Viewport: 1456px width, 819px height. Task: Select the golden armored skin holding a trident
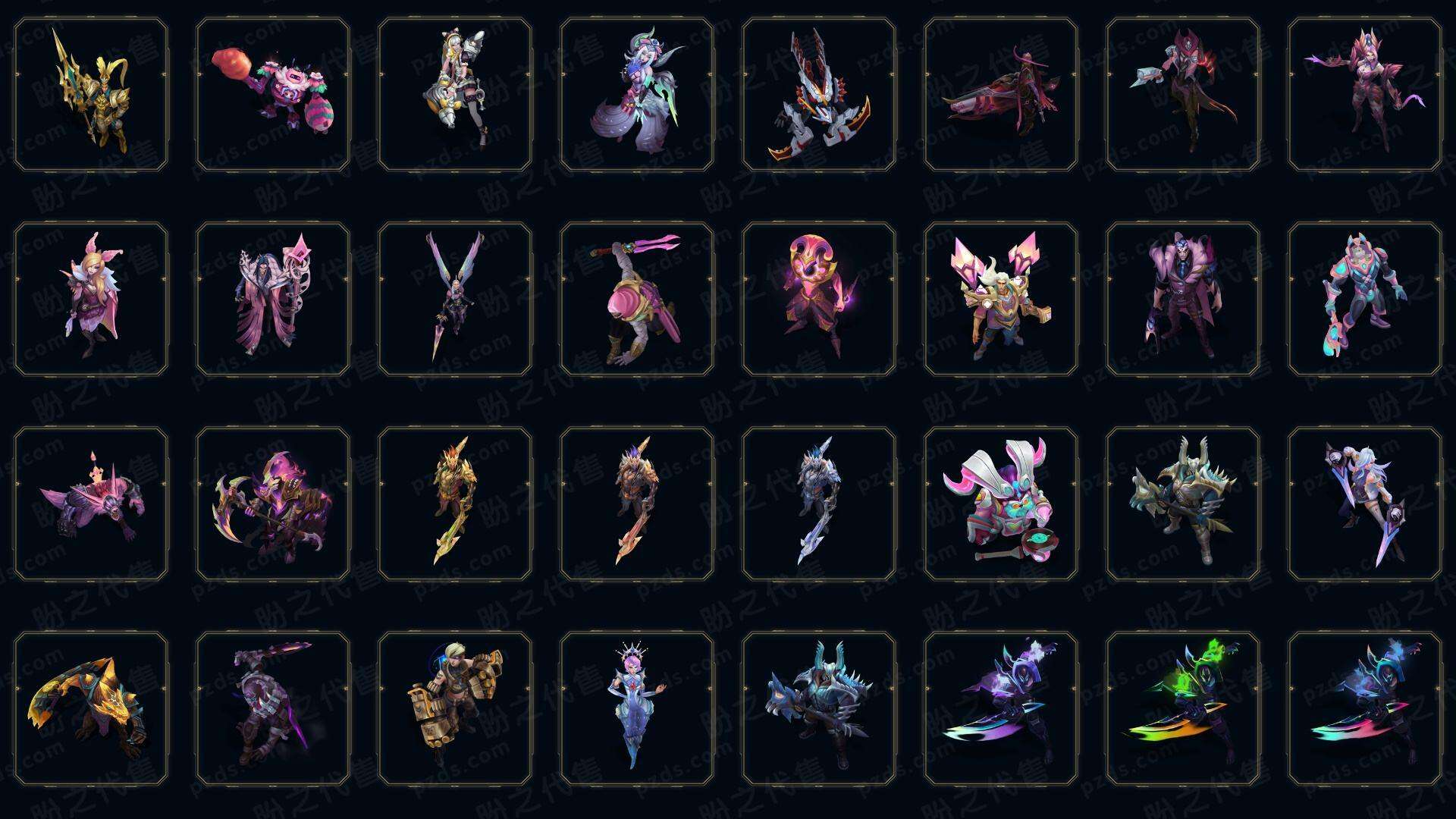[91, 94]
